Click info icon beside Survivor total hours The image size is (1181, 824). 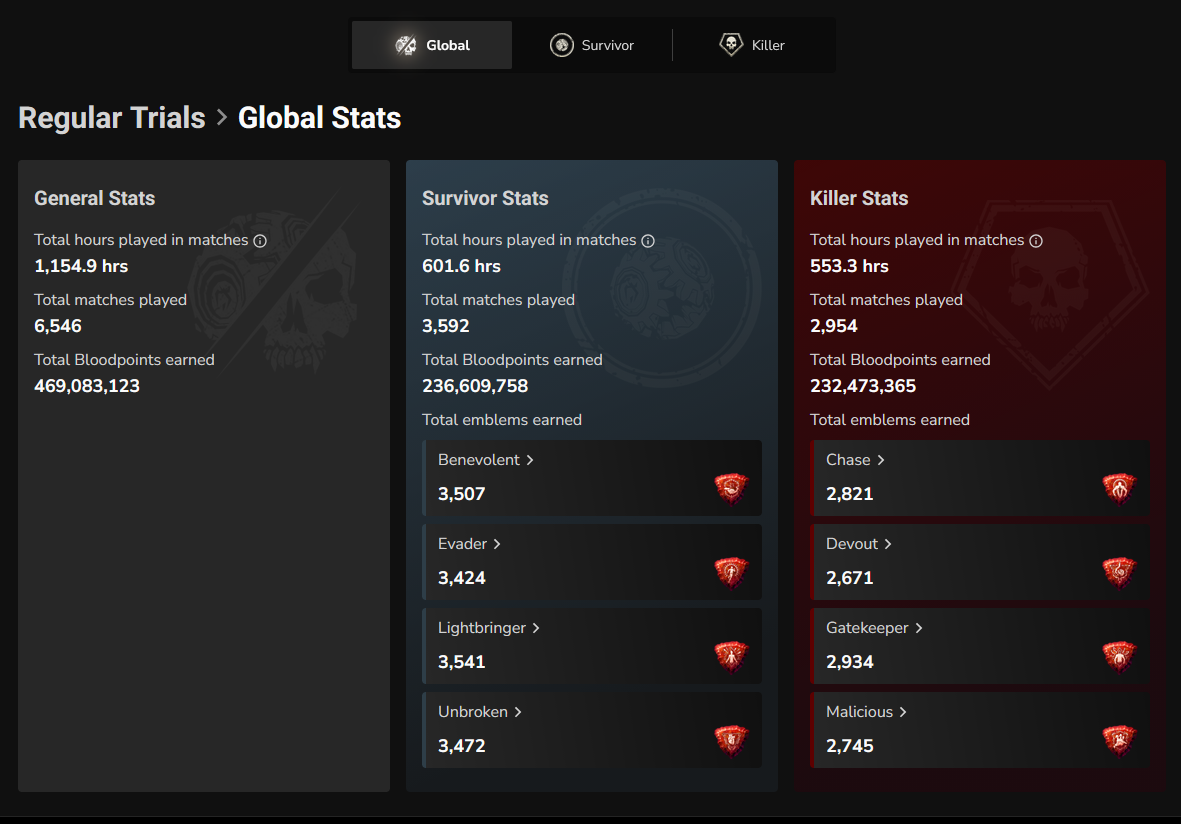[648, 241]
